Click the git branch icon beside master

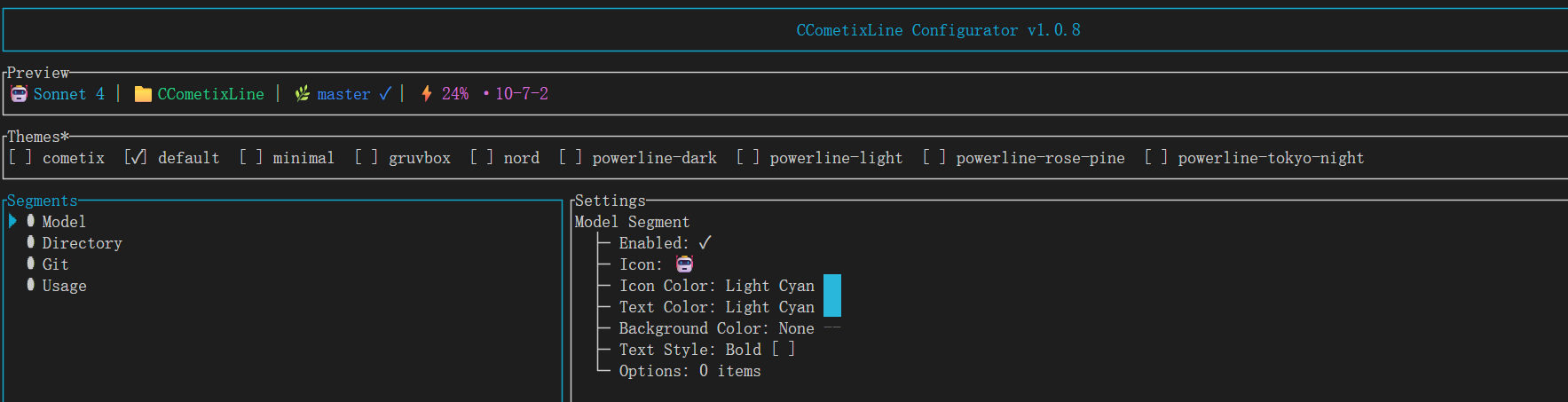(x=303, y=93)
